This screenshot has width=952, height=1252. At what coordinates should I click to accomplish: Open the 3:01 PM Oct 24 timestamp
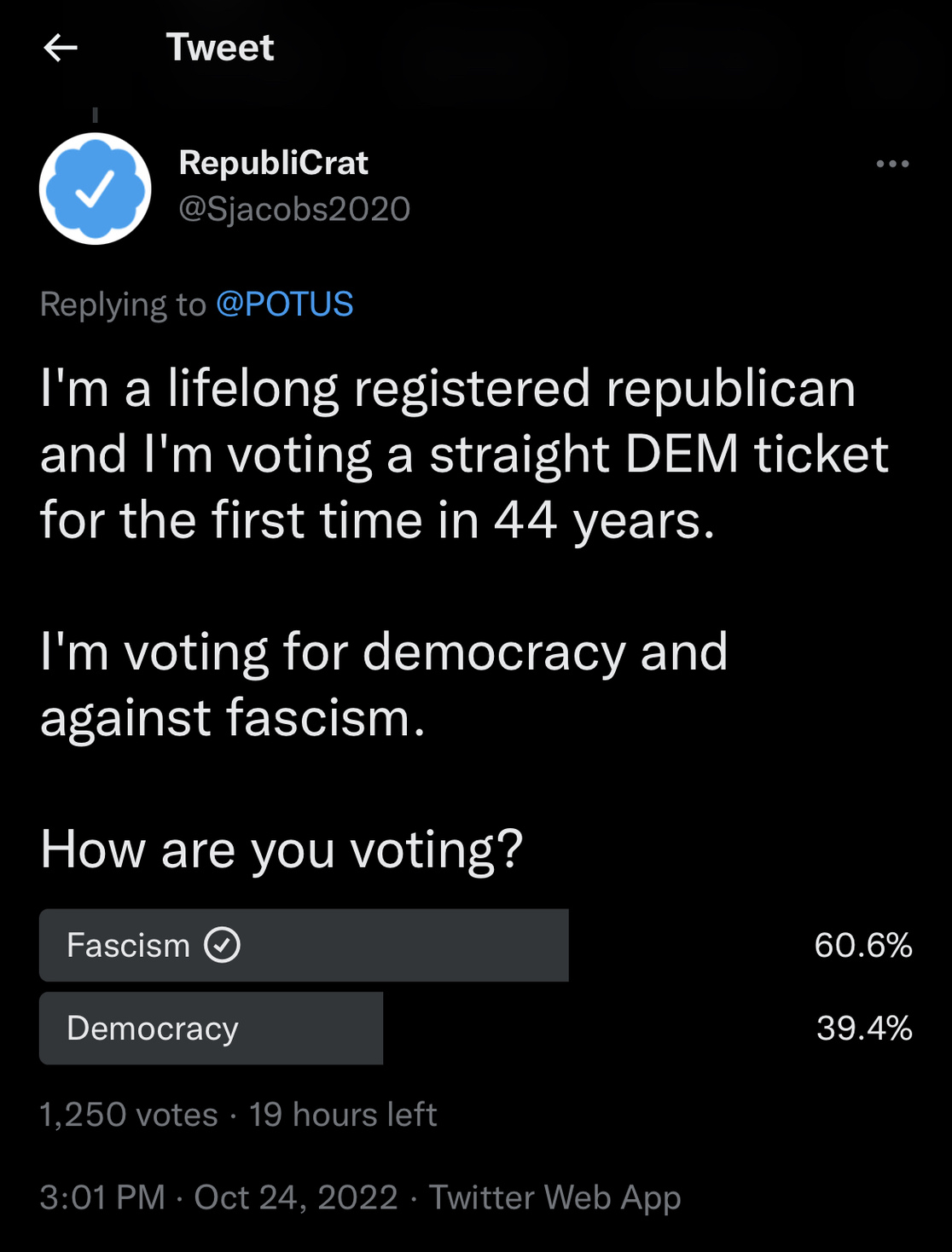[x=218, y=1197]
